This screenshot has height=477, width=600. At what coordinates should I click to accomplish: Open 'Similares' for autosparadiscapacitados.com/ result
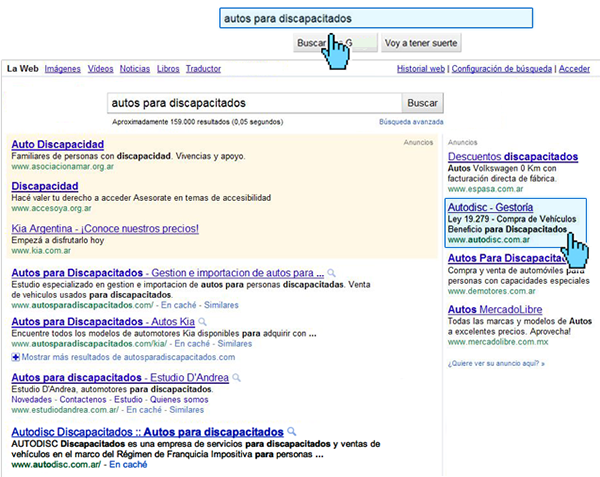(x=221, y=305)
